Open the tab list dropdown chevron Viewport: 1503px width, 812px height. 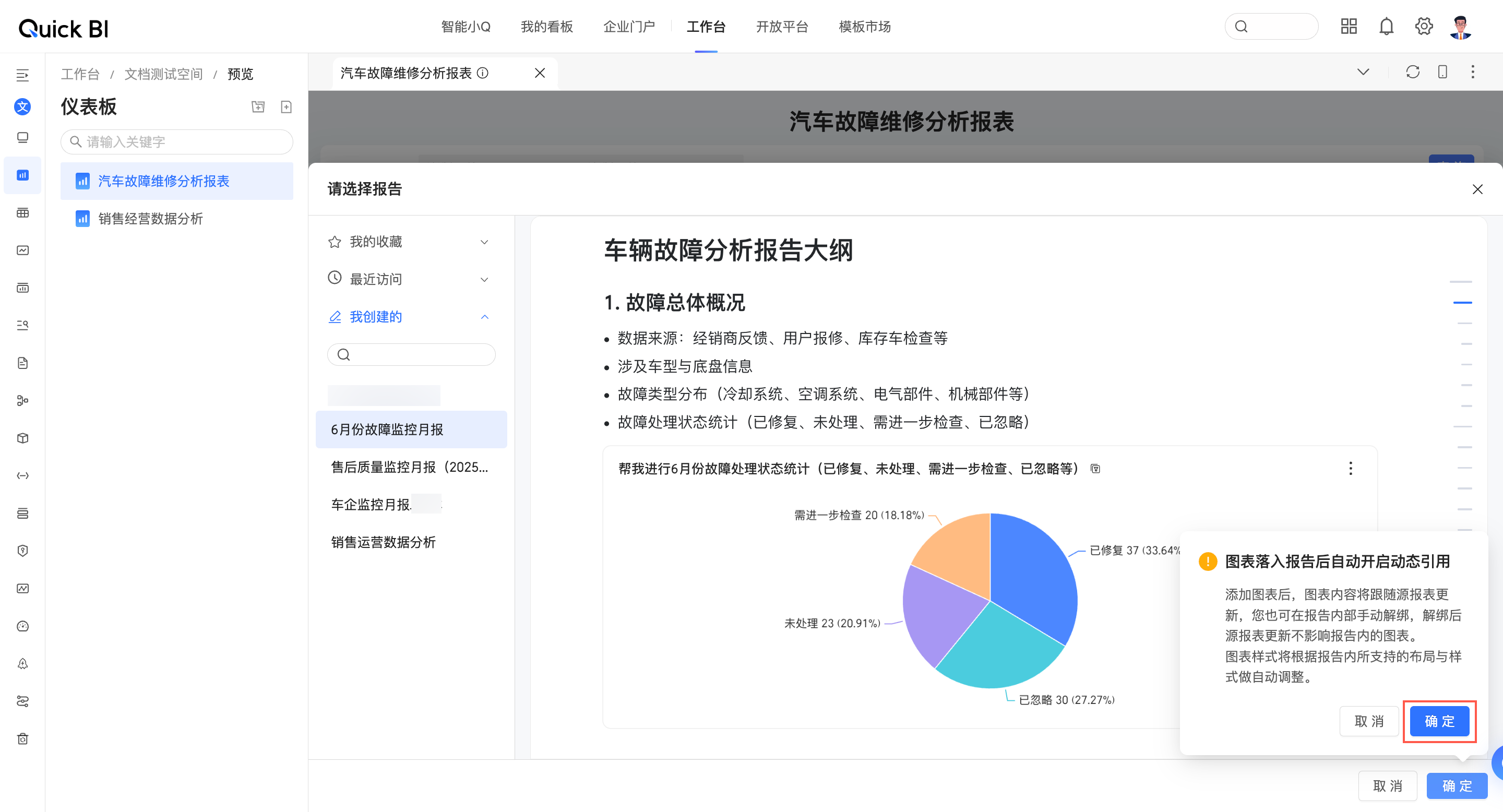point(1363,71)
